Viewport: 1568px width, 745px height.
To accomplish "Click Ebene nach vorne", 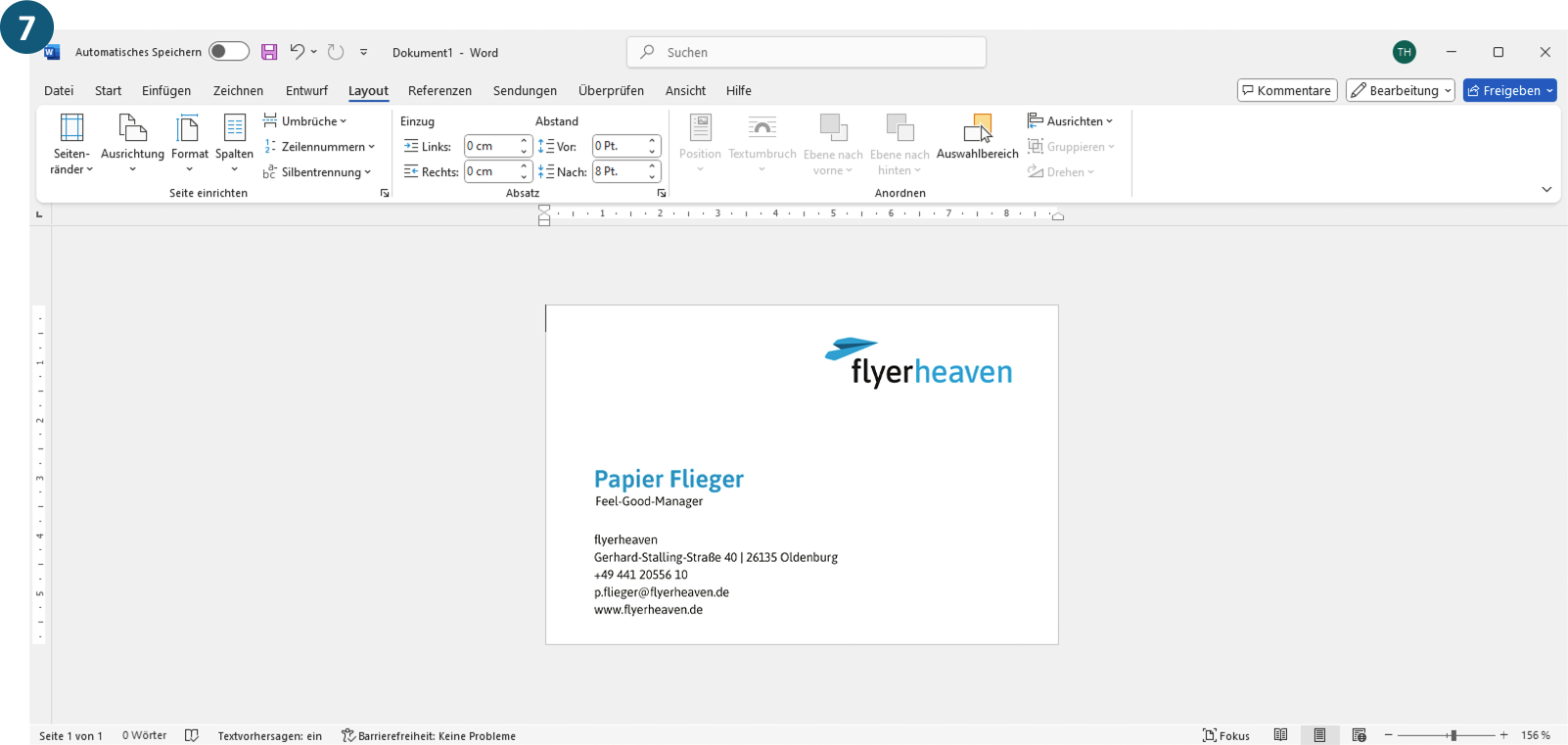I will click(x=833, y=144).
